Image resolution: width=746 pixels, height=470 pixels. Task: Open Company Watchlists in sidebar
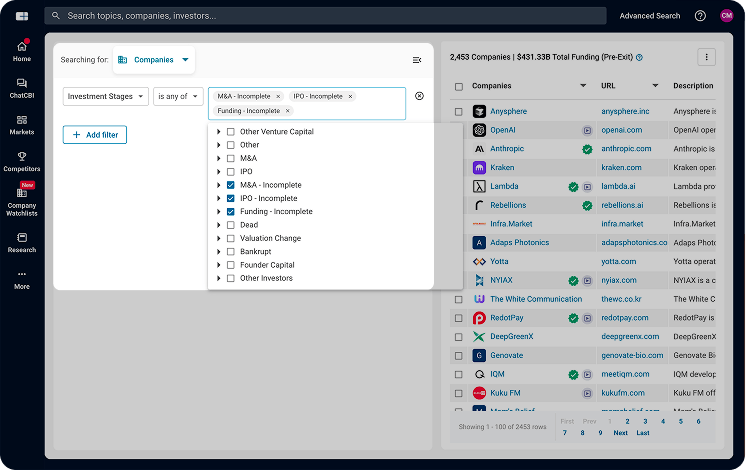click(22, 197)
